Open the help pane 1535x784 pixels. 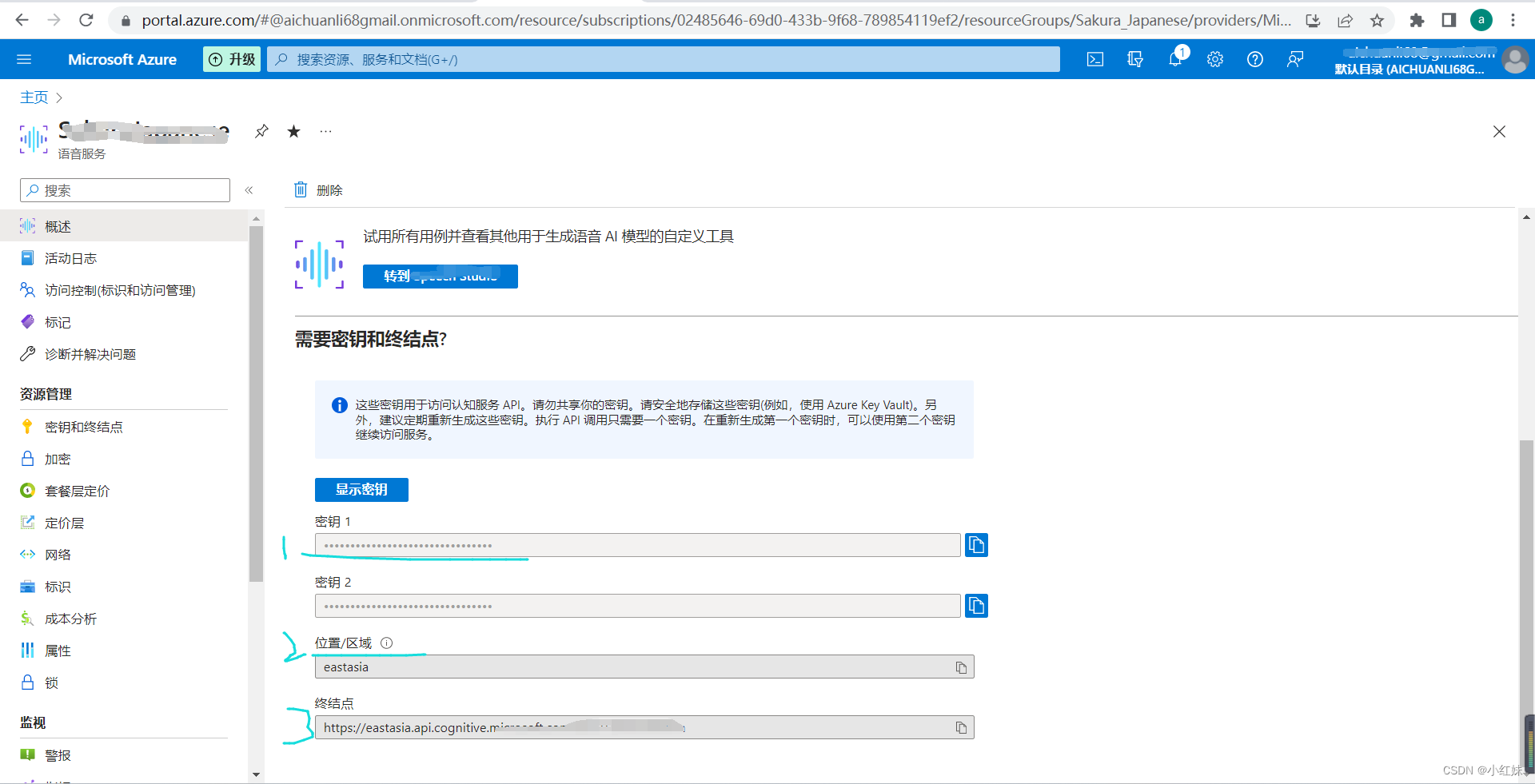pos(1254,58)
